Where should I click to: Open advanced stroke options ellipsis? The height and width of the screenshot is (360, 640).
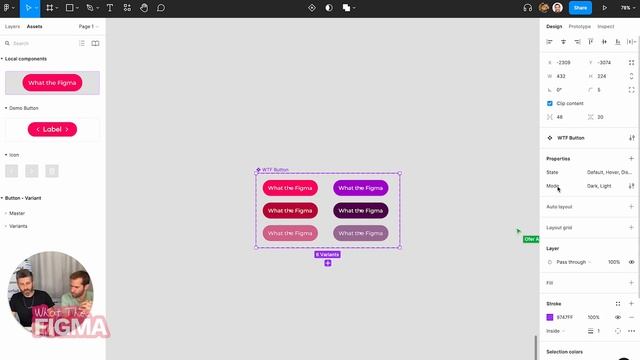[x=631, y=331]
